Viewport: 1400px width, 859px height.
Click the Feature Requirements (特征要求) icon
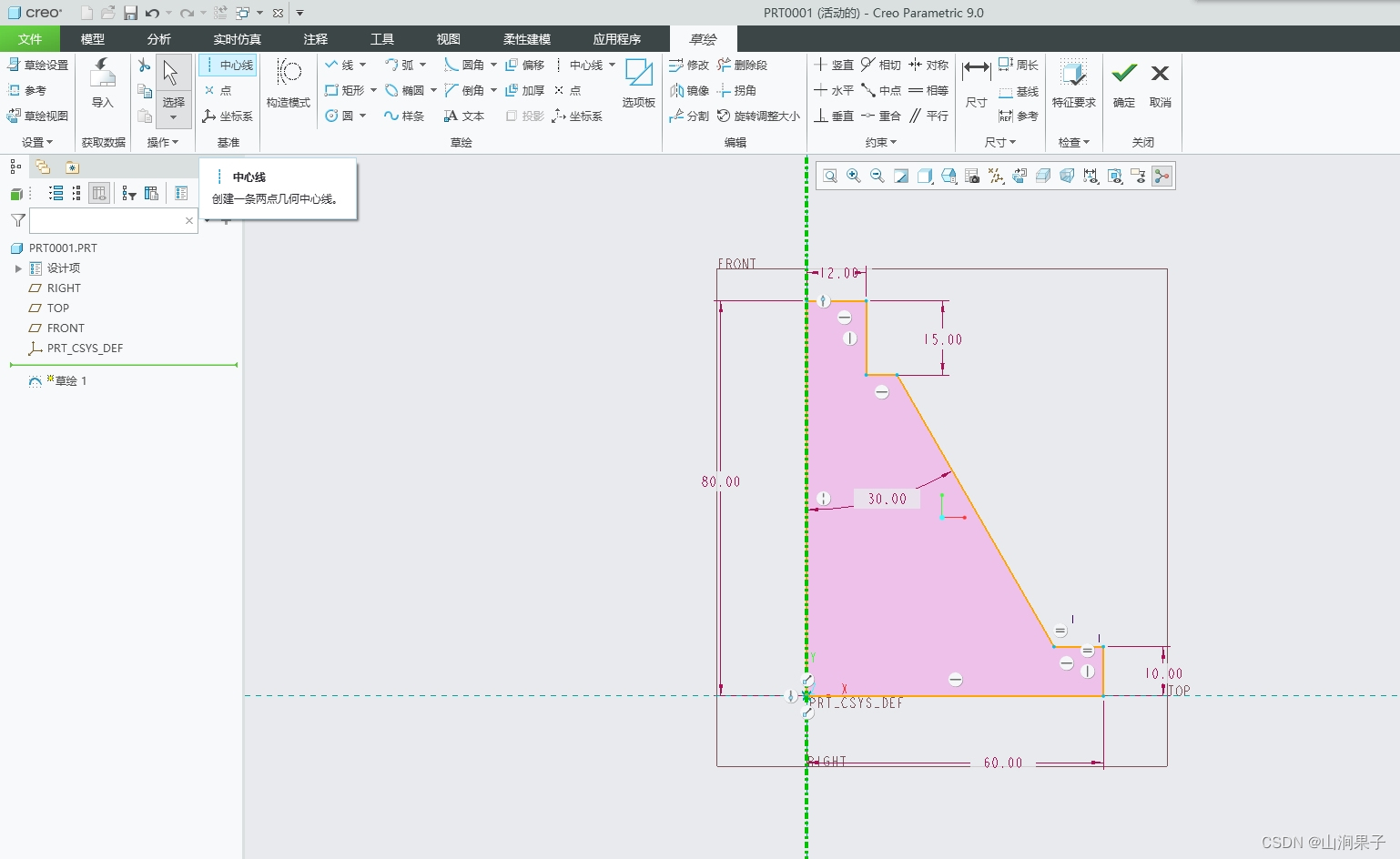click(1074, 83)
